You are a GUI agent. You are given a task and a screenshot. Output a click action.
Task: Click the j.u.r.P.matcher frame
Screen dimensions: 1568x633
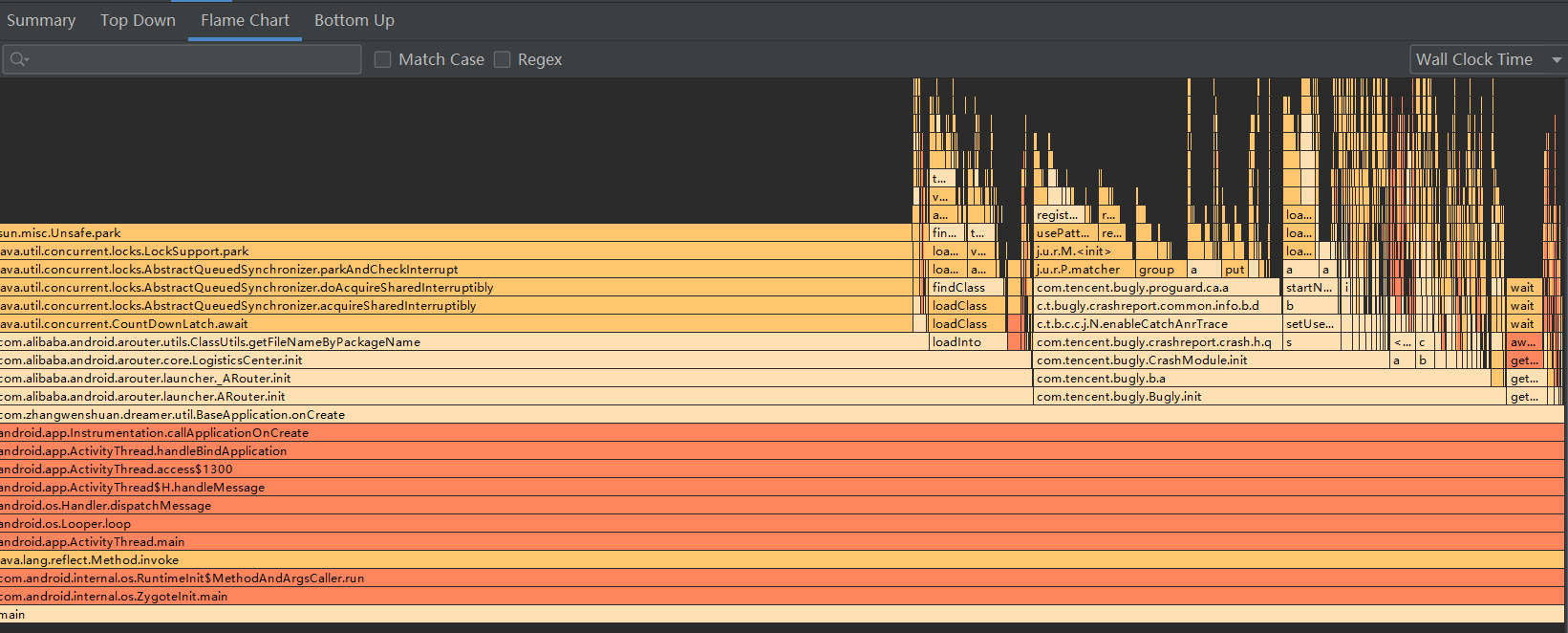pos(1084,270)
